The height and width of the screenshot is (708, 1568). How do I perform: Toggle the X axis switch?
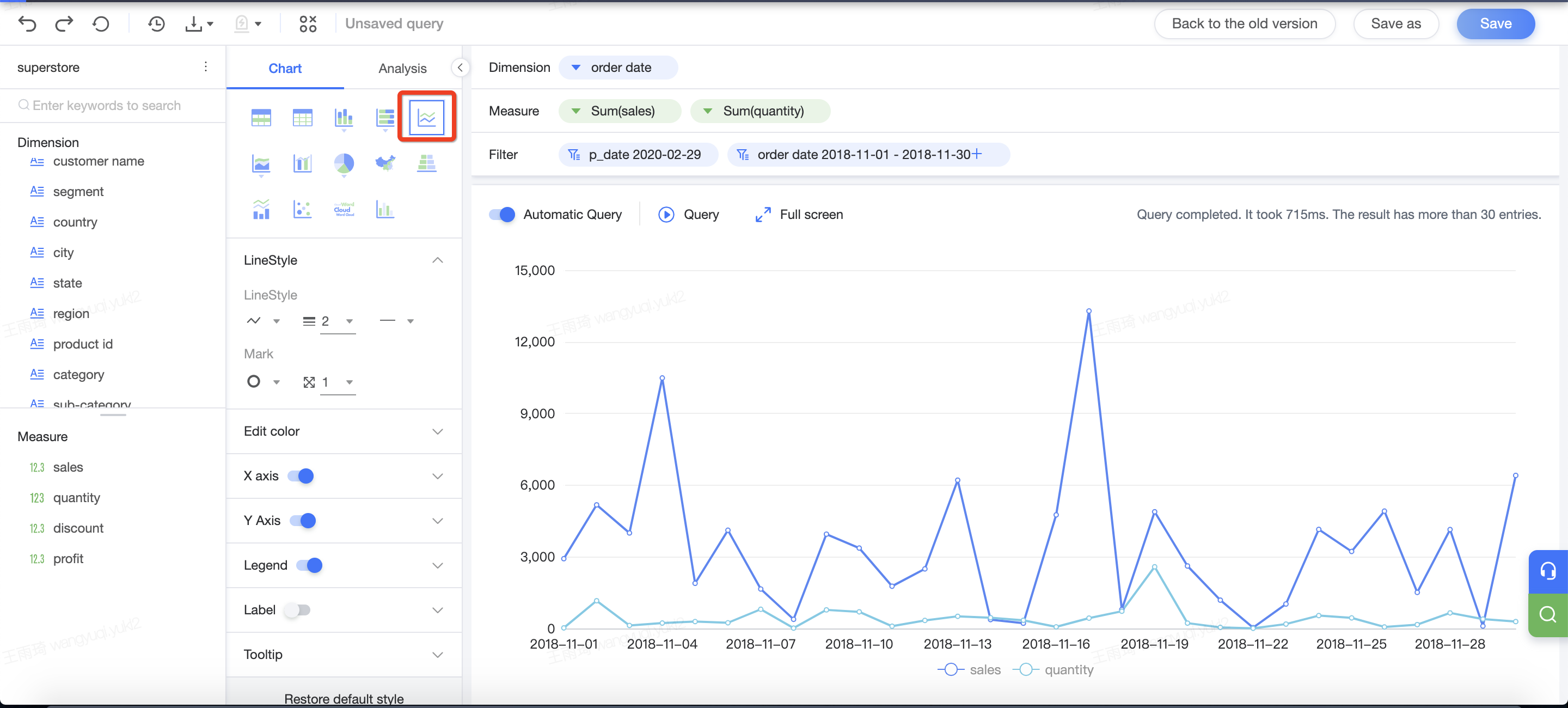[301, 475]
